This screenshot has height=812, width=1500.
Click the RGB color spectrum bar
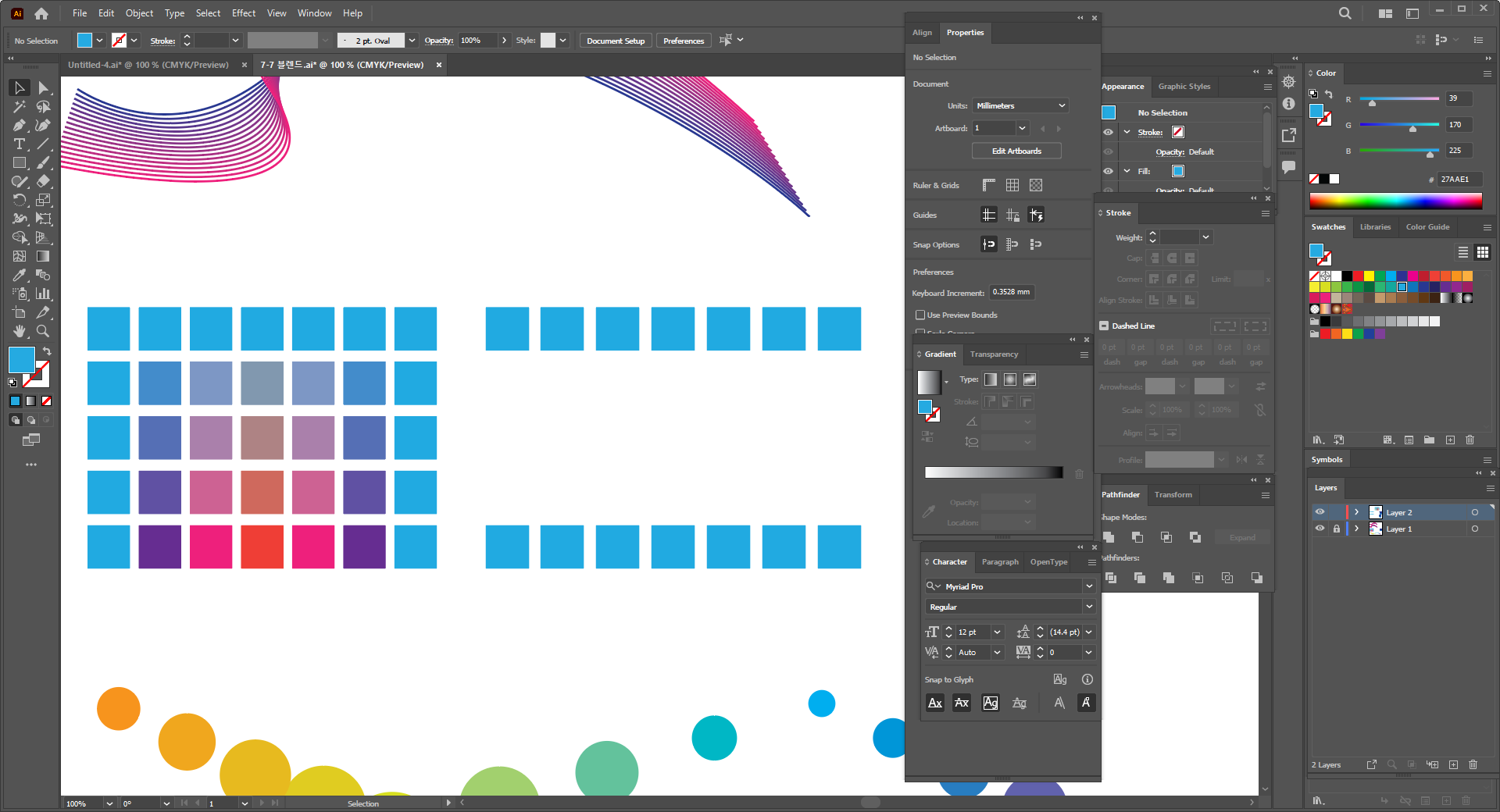click(1395, 201)
